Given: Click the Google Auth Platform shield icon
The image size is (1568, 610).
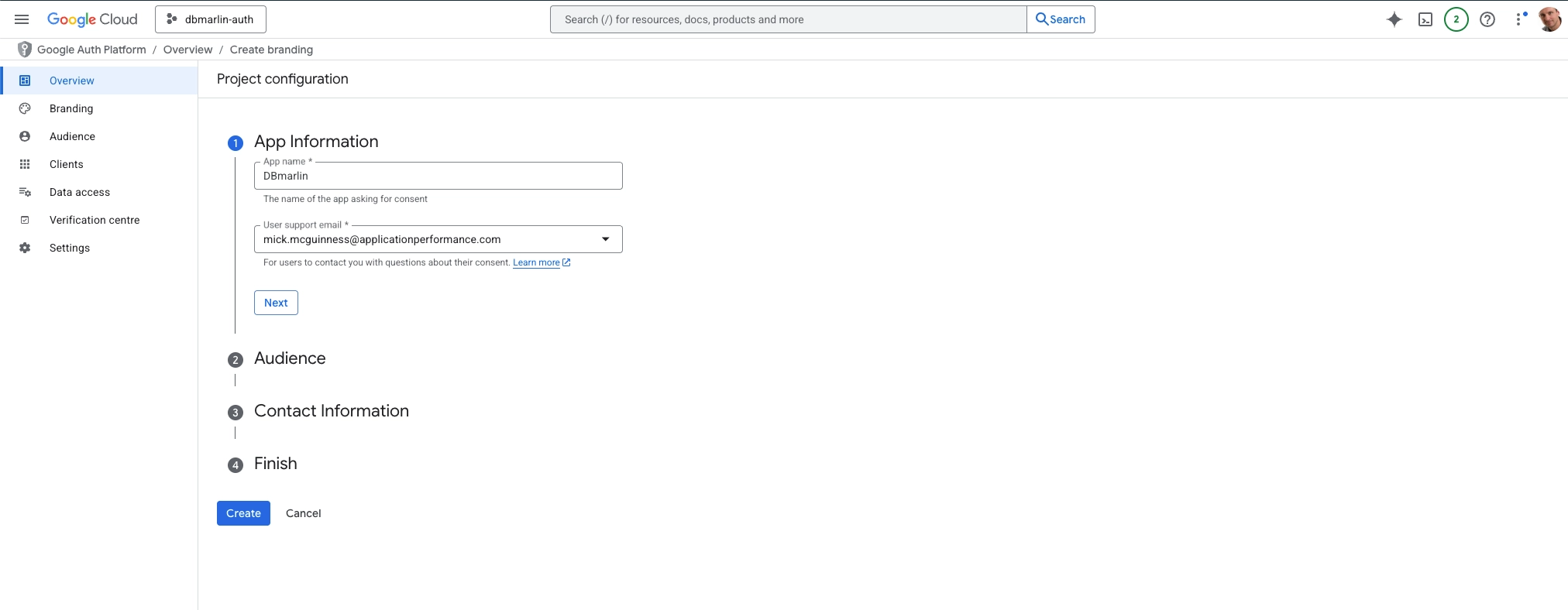Looking at the screenshot, I should click(x=25, y=50).
